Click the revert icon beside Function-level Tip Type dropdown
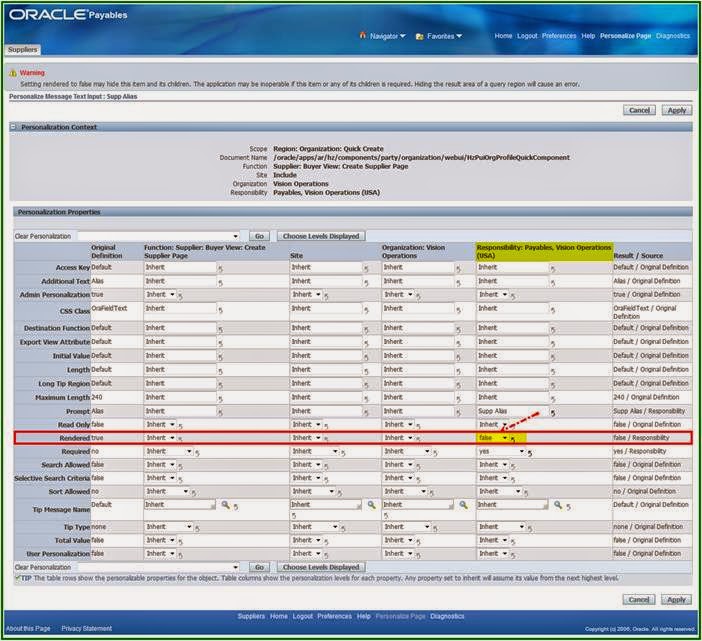Viewport: 702px width, 641px height. [x=197, y=529]
